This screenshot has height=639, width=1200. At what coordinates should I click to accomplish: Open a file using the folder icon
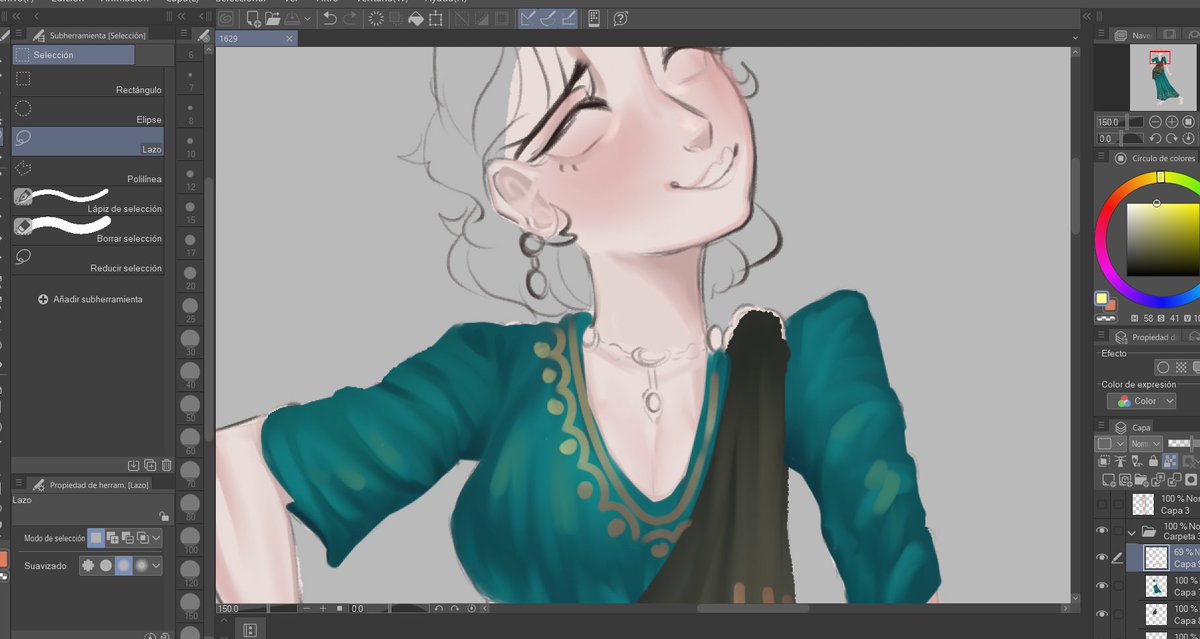273,18
